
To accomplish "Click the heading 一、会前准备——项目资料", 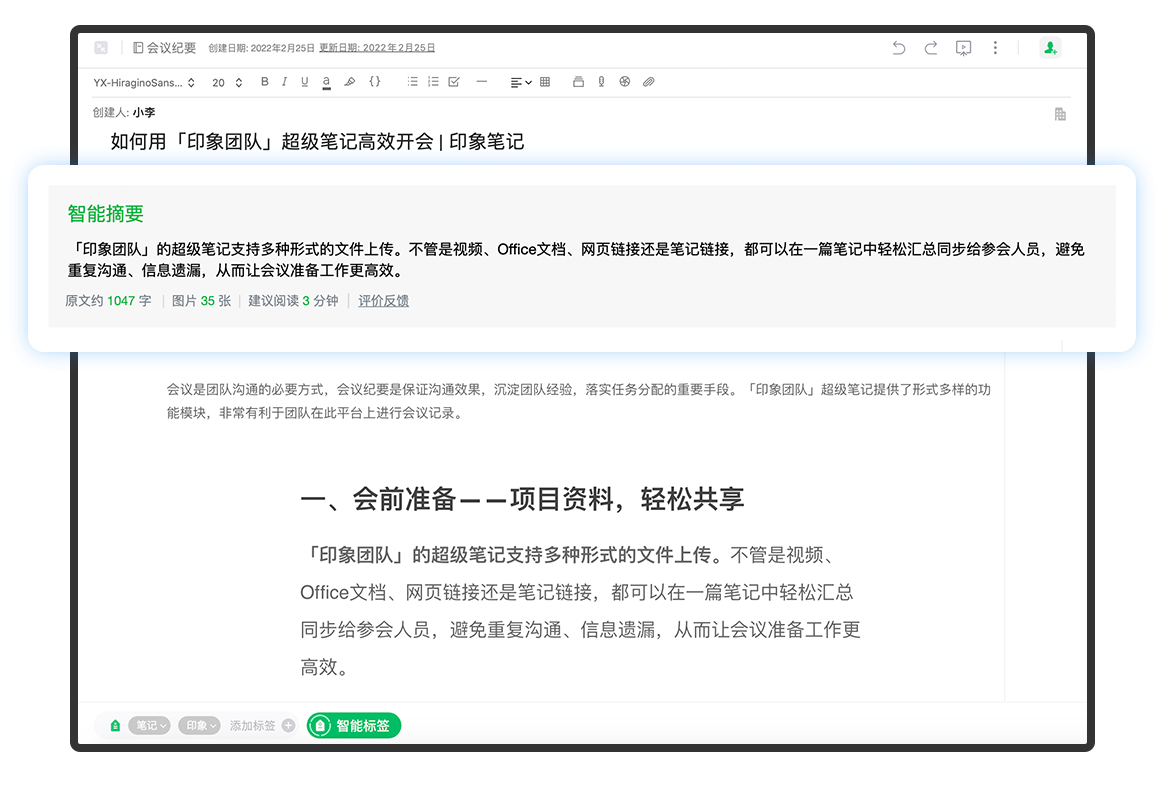I will coord(522,499).
